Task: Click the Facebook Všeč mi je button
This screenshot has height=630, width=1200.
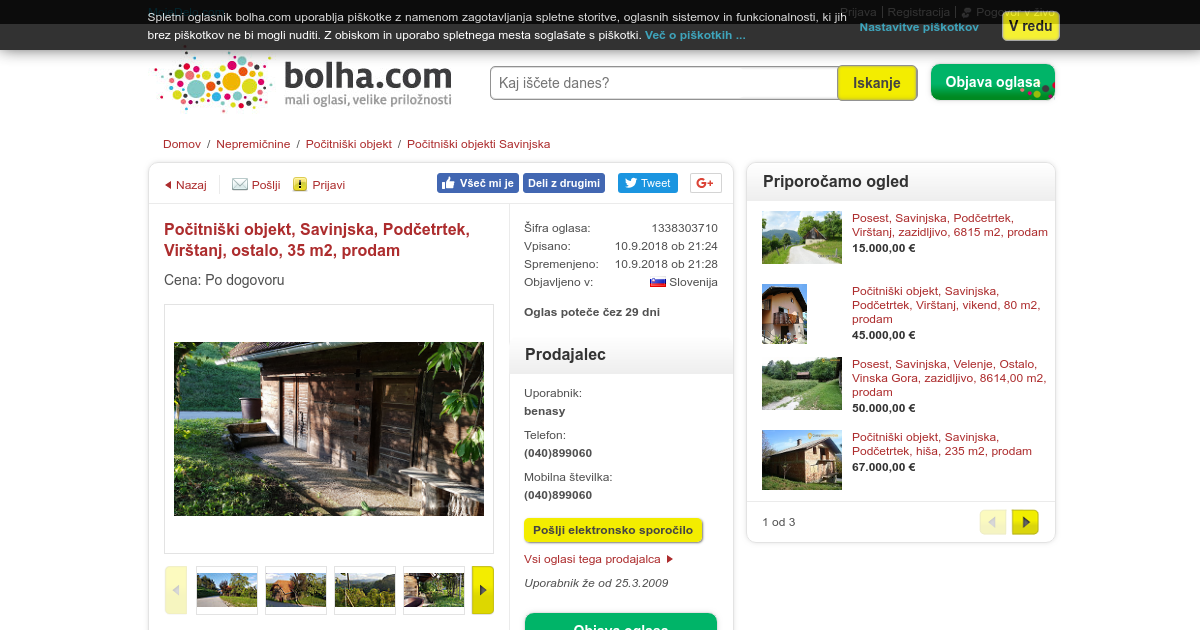Action: 478,183
